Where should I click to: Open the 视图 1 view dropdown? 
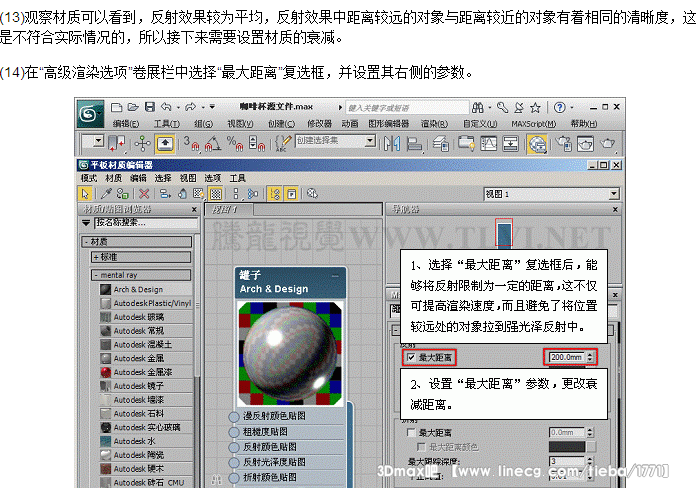tap(613, 194)
